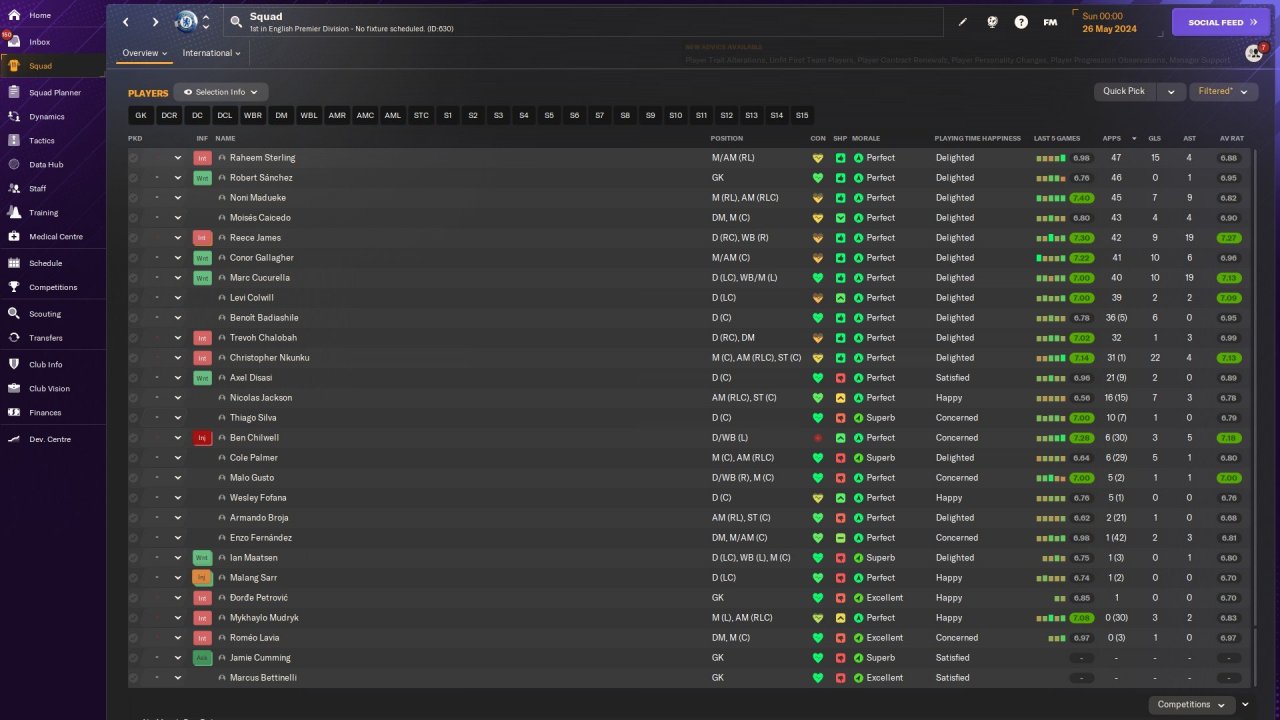Viewport: 1280px width, 720px height.
Task: Open the Filtered dropdown
Action: (x=1223, y=91)
